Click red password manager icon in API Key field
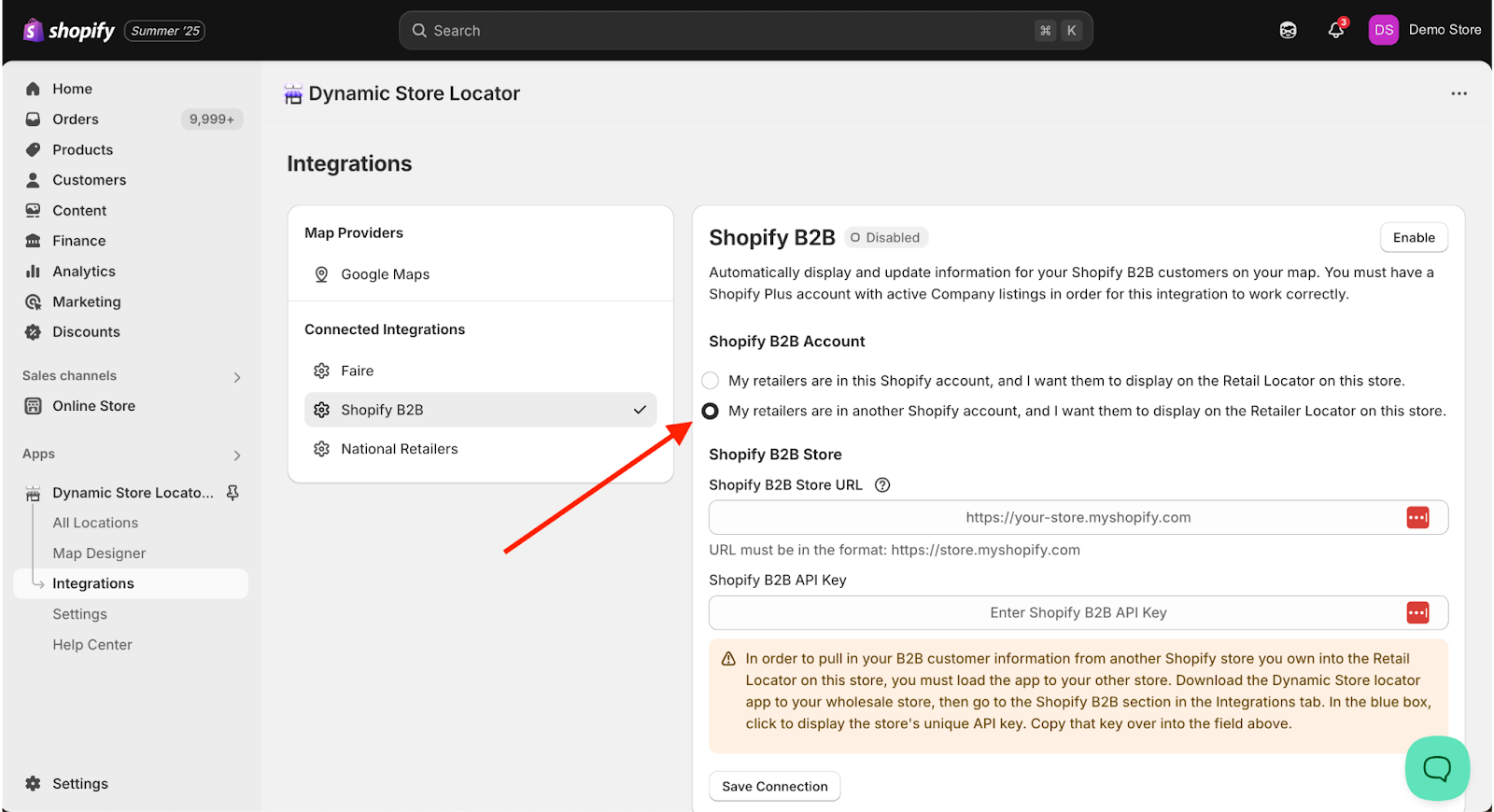The image size is (1494, 812). [1417, 612]
